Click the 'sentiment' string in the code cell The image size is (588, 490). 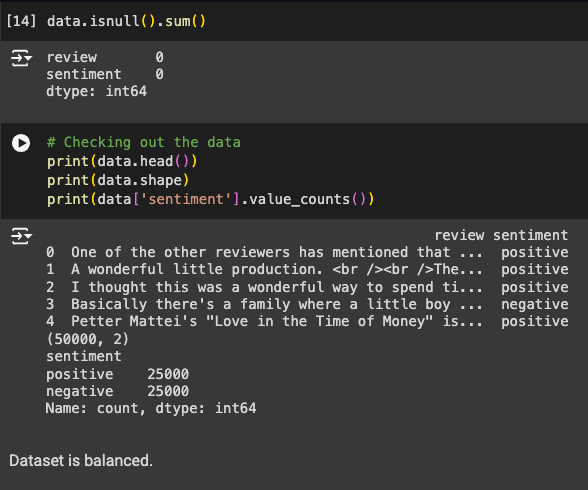186,199
